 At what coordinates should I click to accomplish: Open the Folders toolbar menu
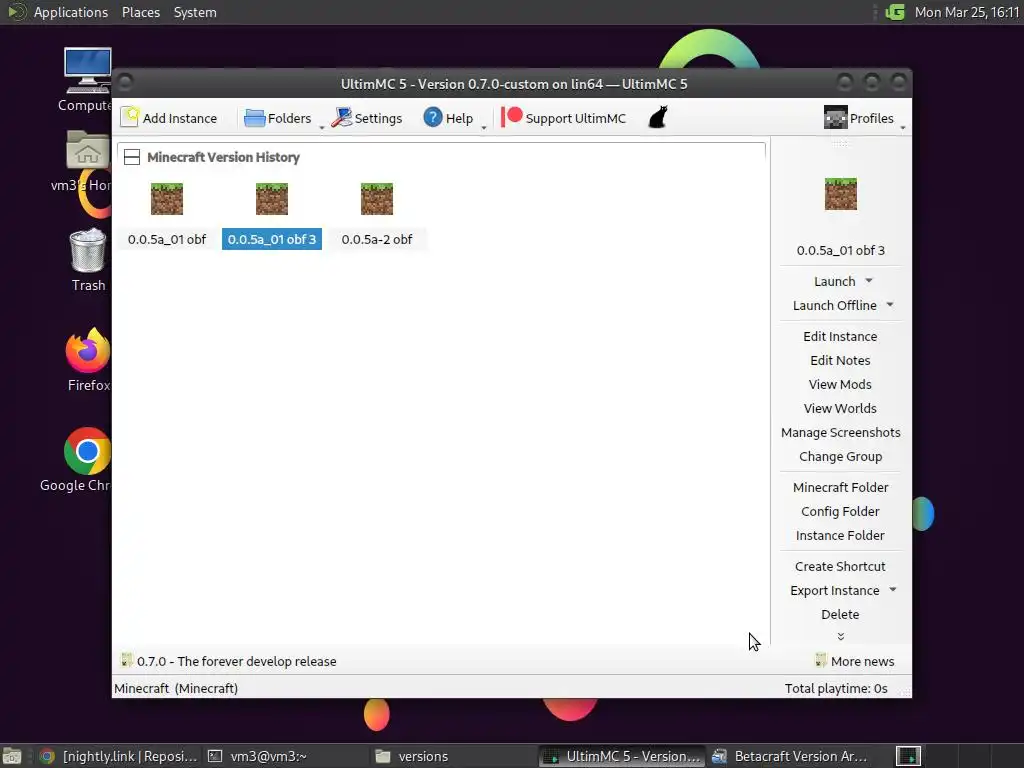click(x=278, y=118)
